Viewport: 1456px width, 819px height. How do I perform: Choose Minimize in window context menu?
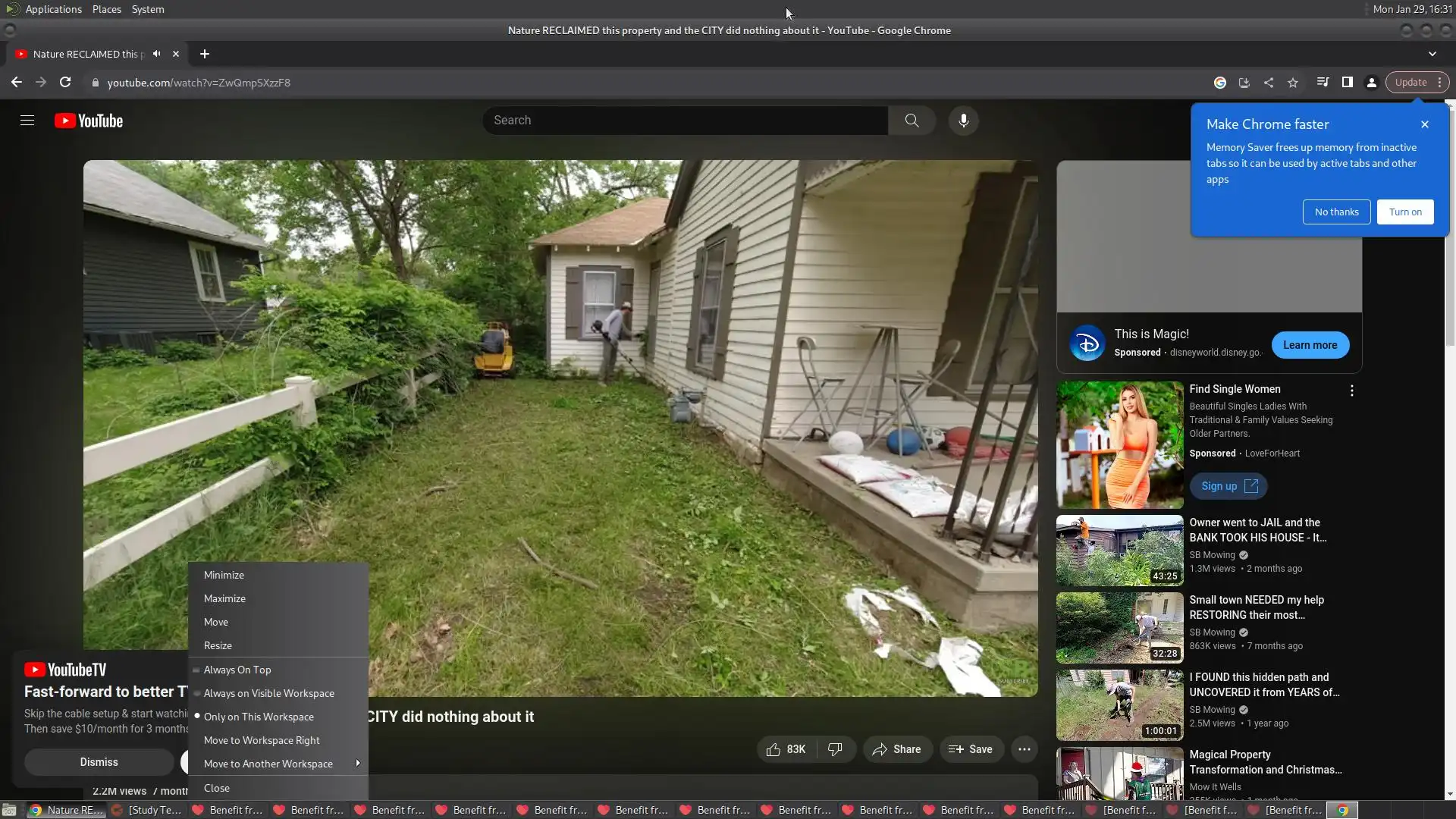click(x=224, y=575)
